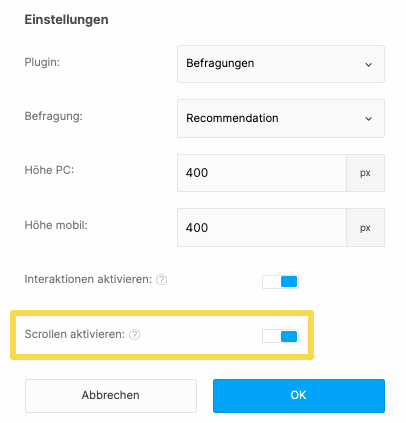Turn off the Scrollen aktivieren switch
This screenshot has width=406, height=423.
[x=280, y=336]
